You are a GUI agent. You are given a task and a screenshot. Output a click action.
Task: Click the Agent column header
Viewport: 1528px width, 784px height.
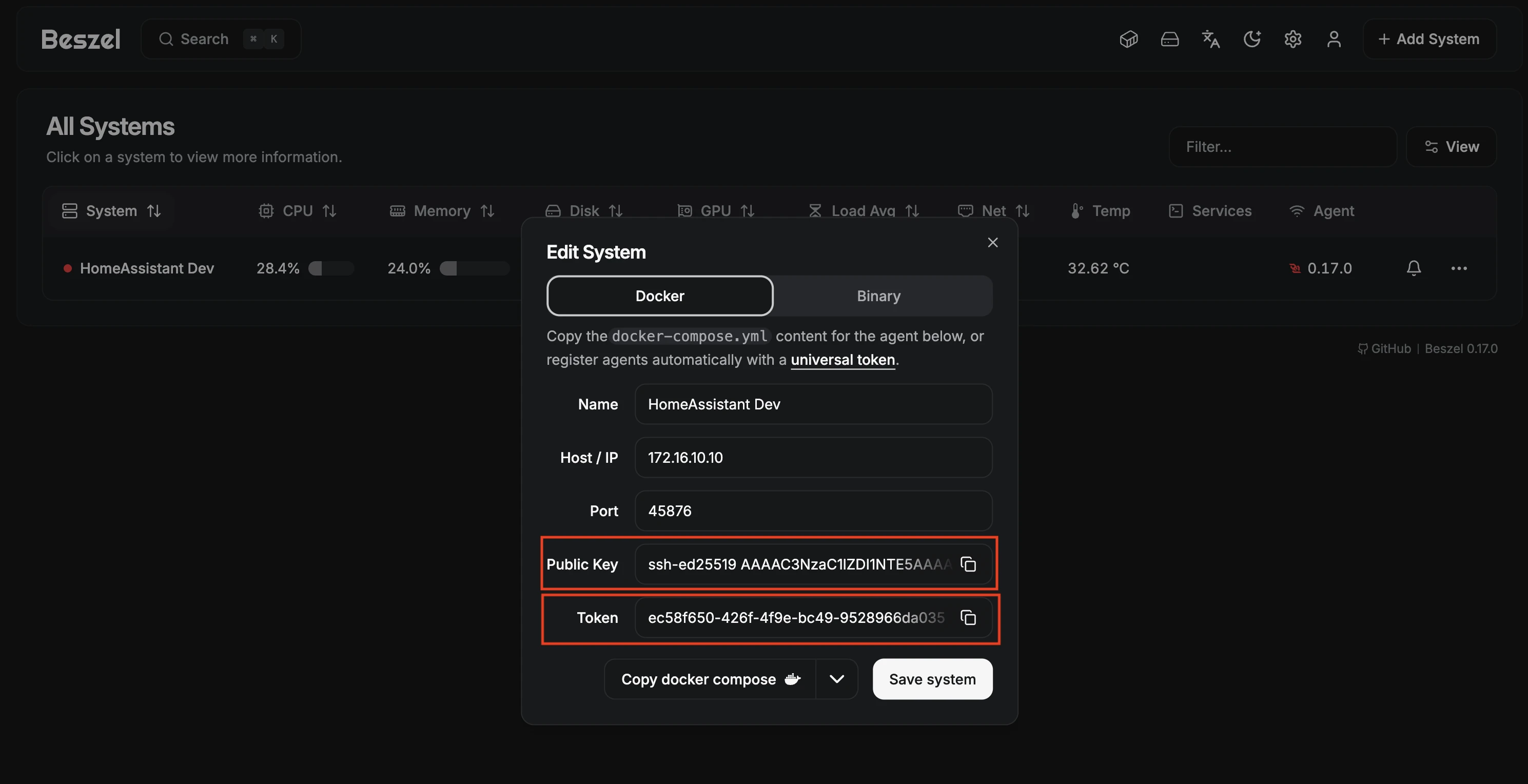(x=1322, y=210)
